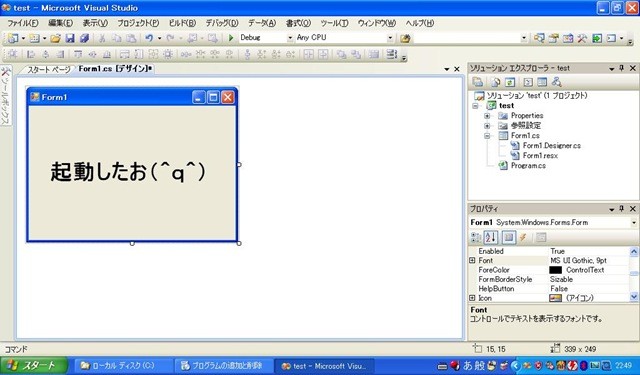Viewport: 640px width, 375px height.
Task: Open the ツール(T) menu
Action: 334,23
